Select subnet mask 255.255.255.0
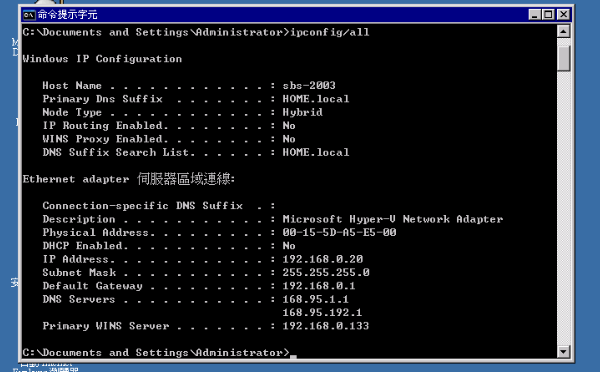600x372 pixels. tap(326, 272)
